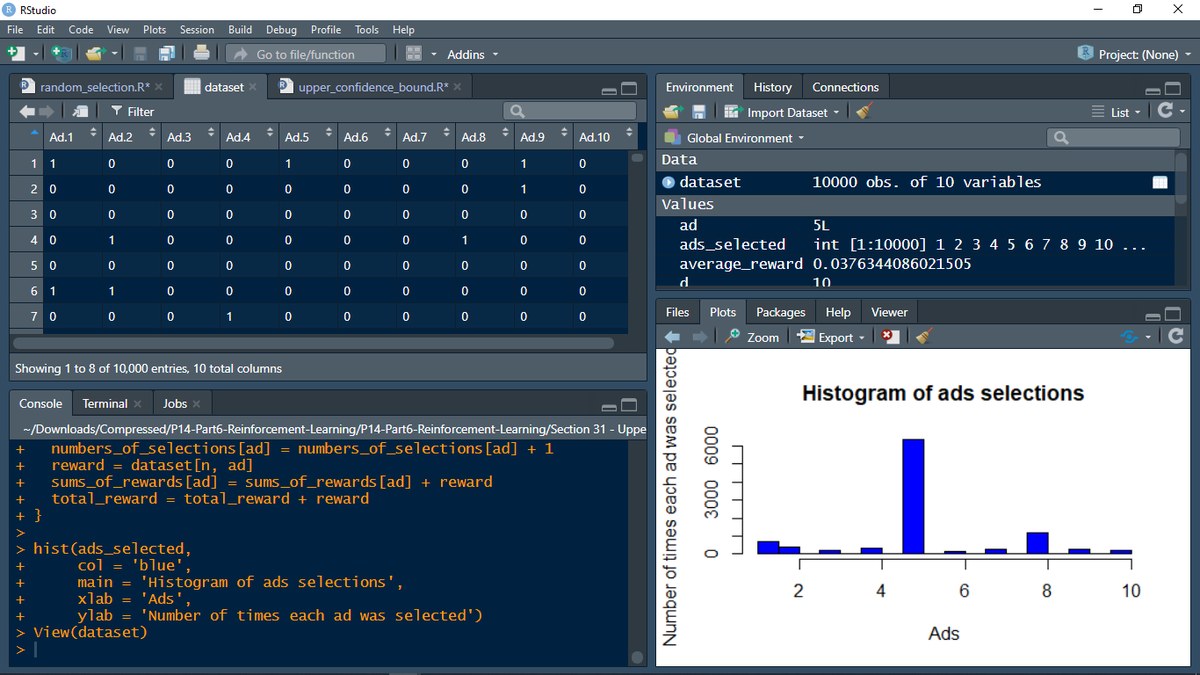This screenshot has height=675, width=1200.
Task: Close the random_selection.R* tab
Action: (159, 87)
